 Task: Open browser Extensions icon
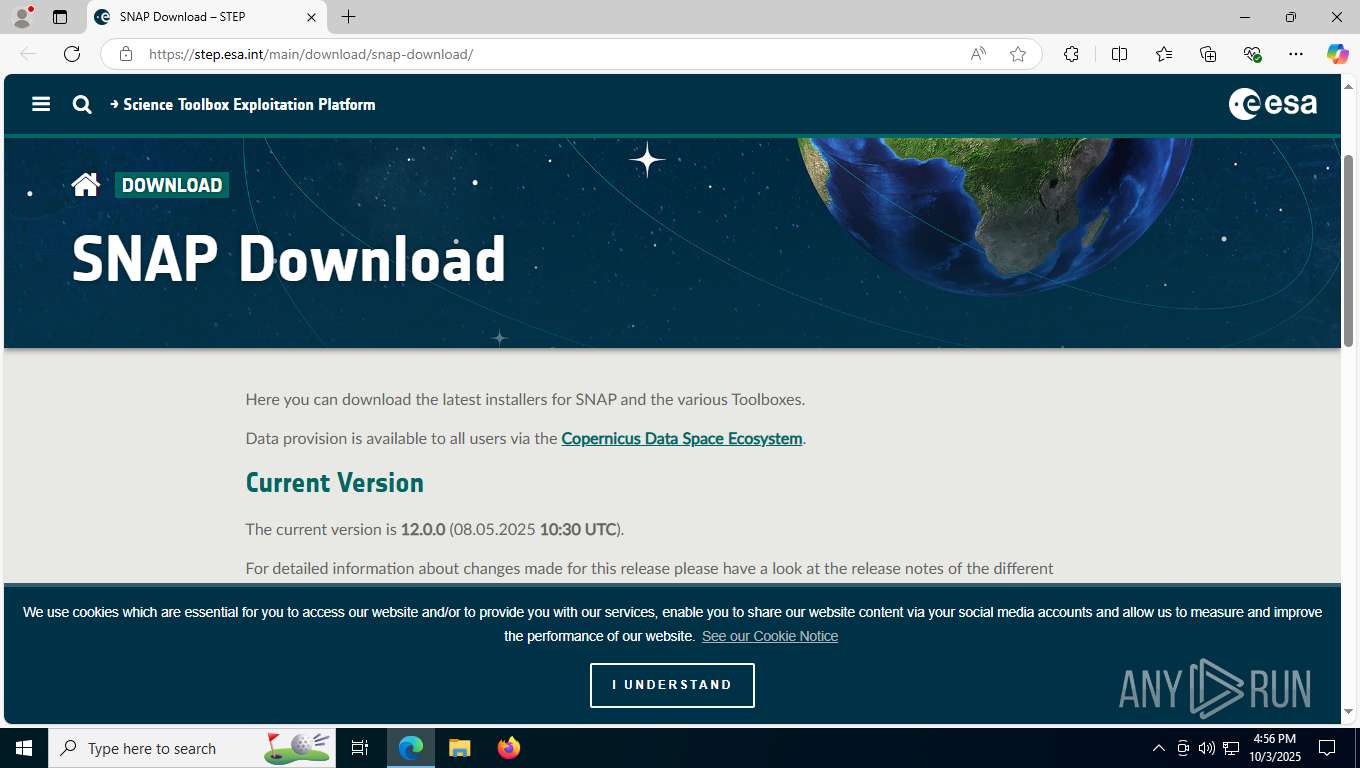point(1071,54)
